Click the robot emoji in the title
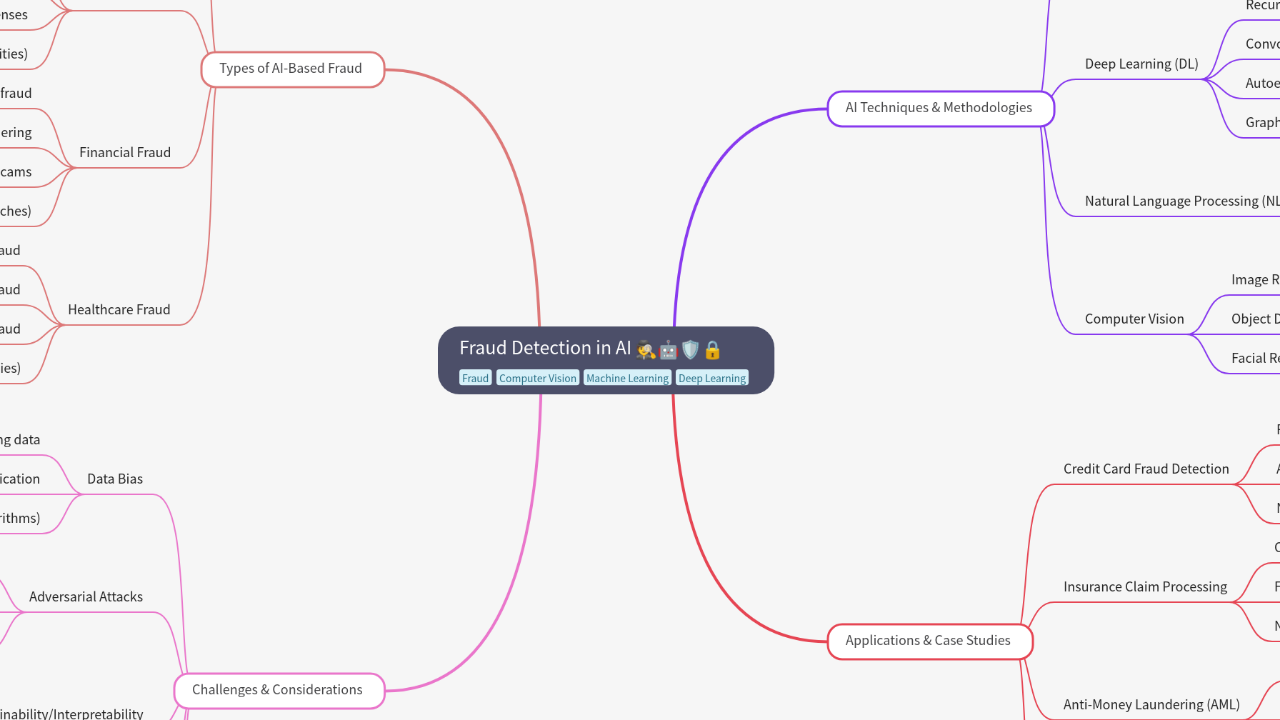The height and width of the screenshot is (720, 1280). tap(668, 349)
